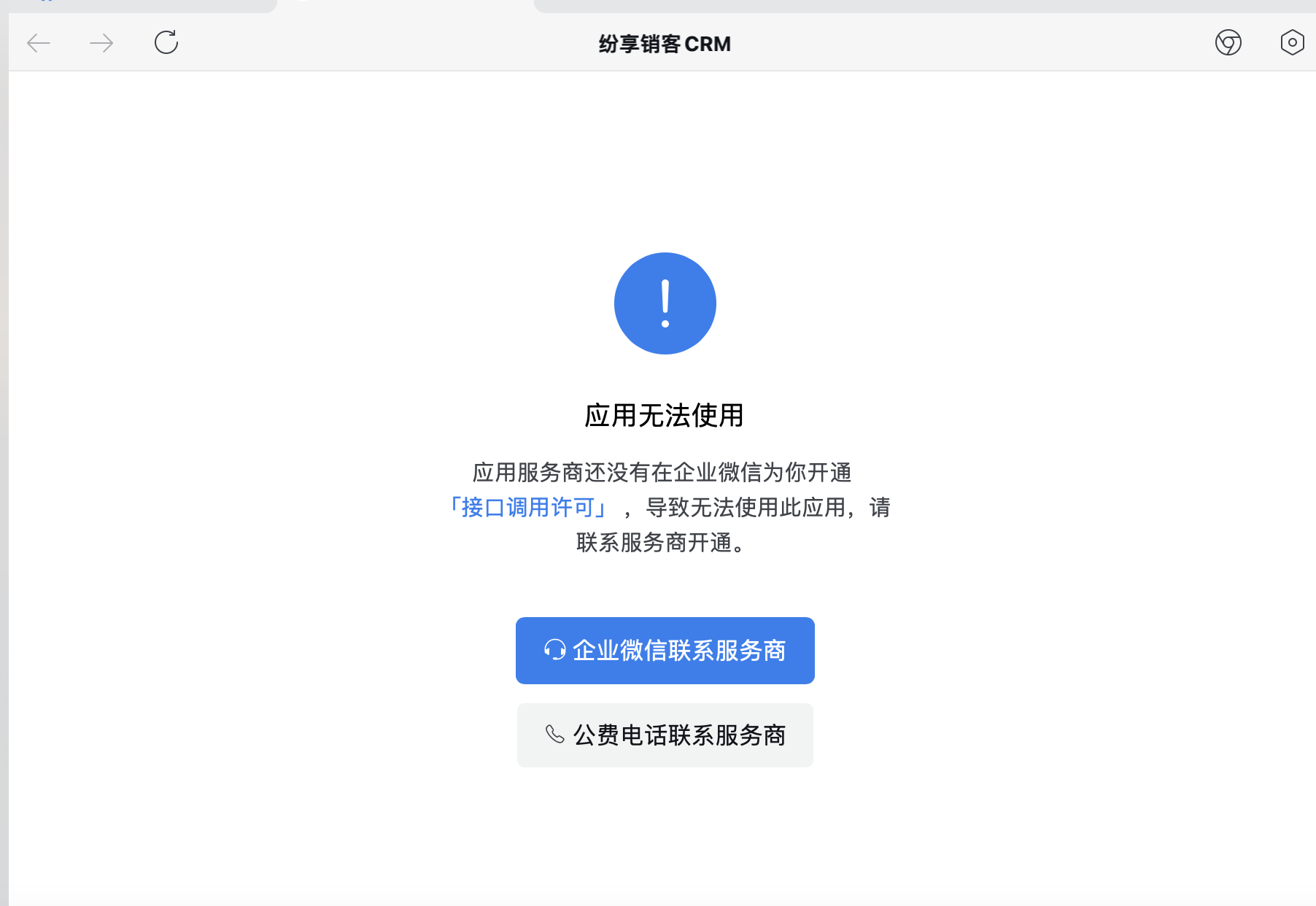Click the 纷享销客 CRM page title

665,44
